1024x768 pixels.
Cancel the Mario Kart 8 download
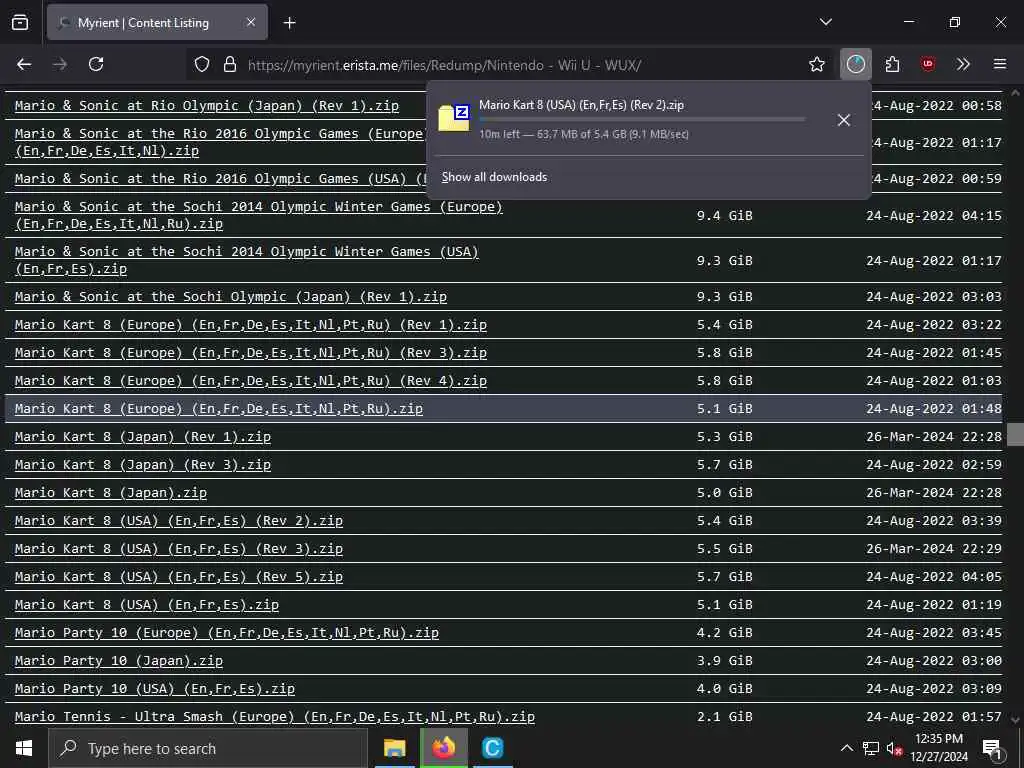(844, 120)
